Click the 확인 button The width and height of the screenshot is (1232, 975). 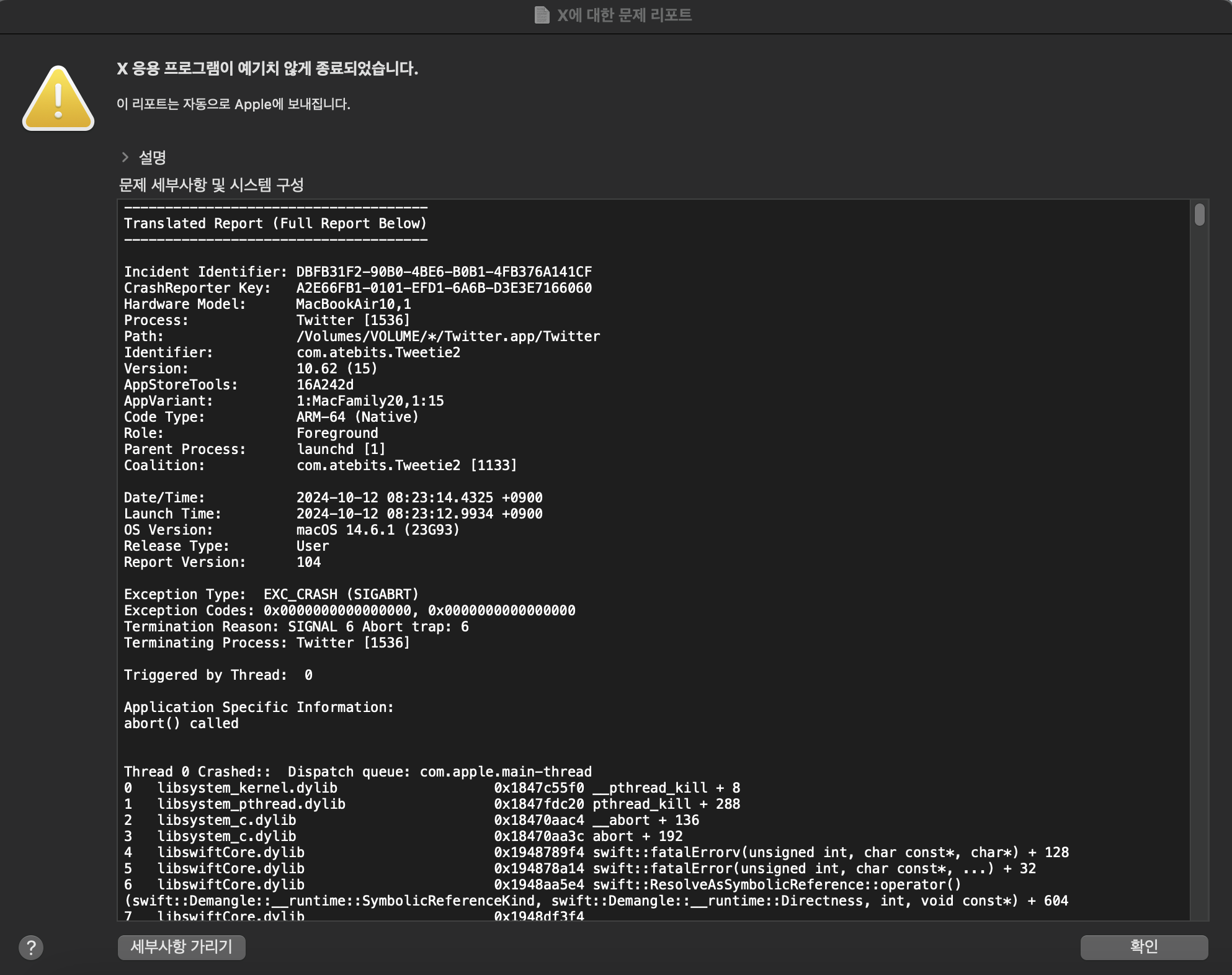pos(1144,946)
